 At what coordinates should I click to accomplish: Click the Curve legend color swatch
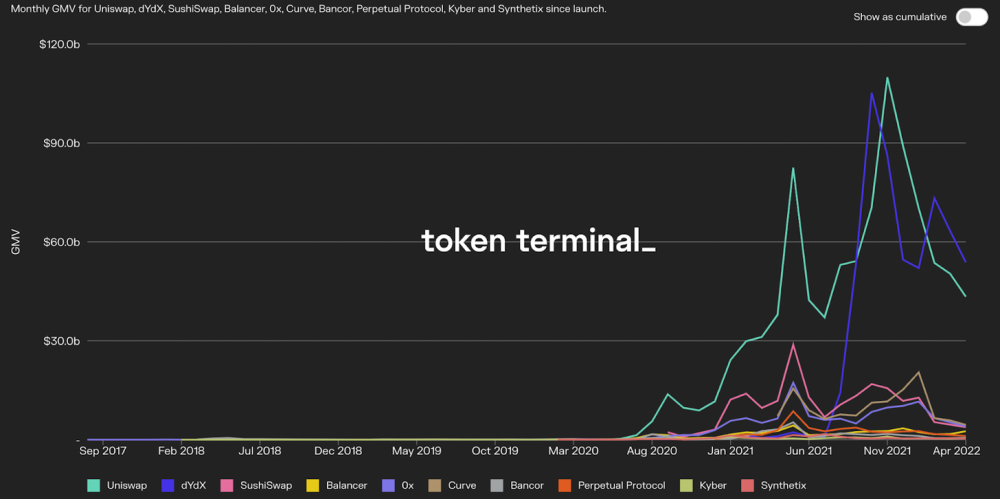tap(434, 485)
